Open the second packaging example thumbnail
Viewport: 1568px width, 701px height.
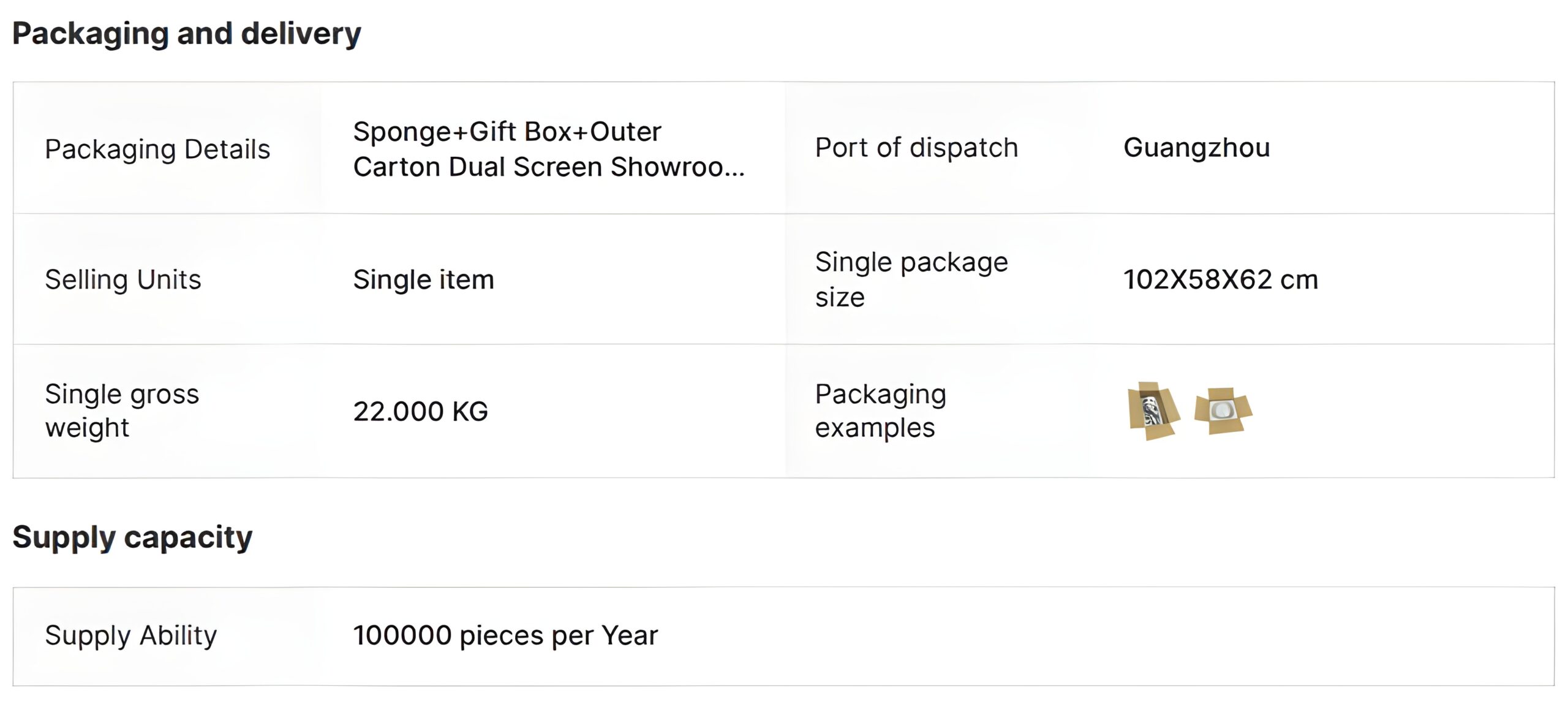1223,411
